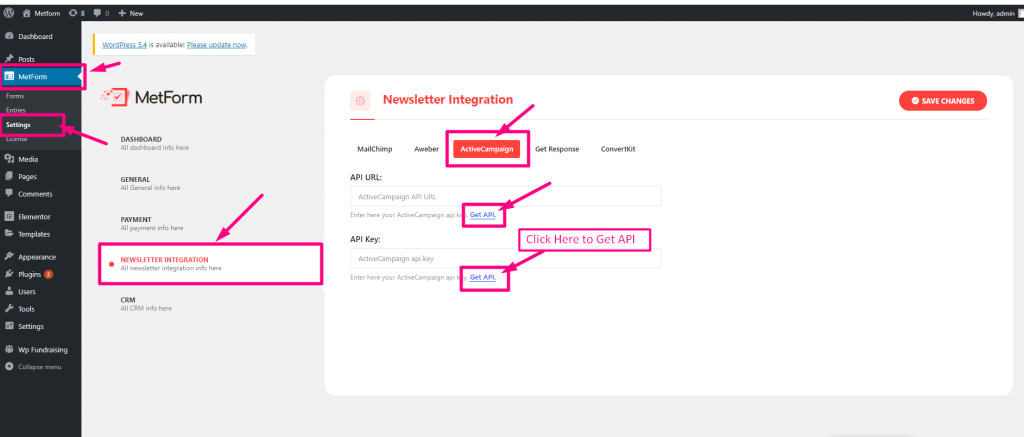Screen dimensions: 1024x437
Task: Click the MetForm logo graphic
Action: click(x=151, y=97)
